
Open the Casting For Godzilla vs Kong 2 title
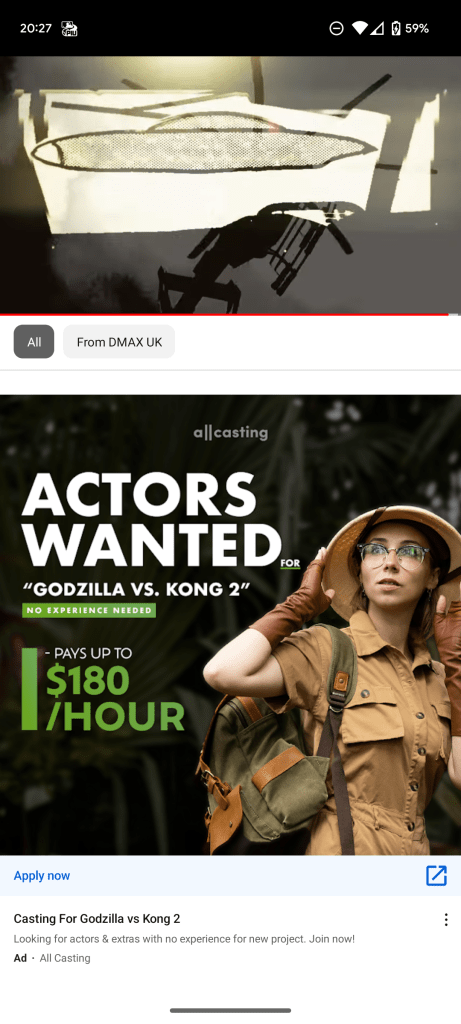(97, 919)
